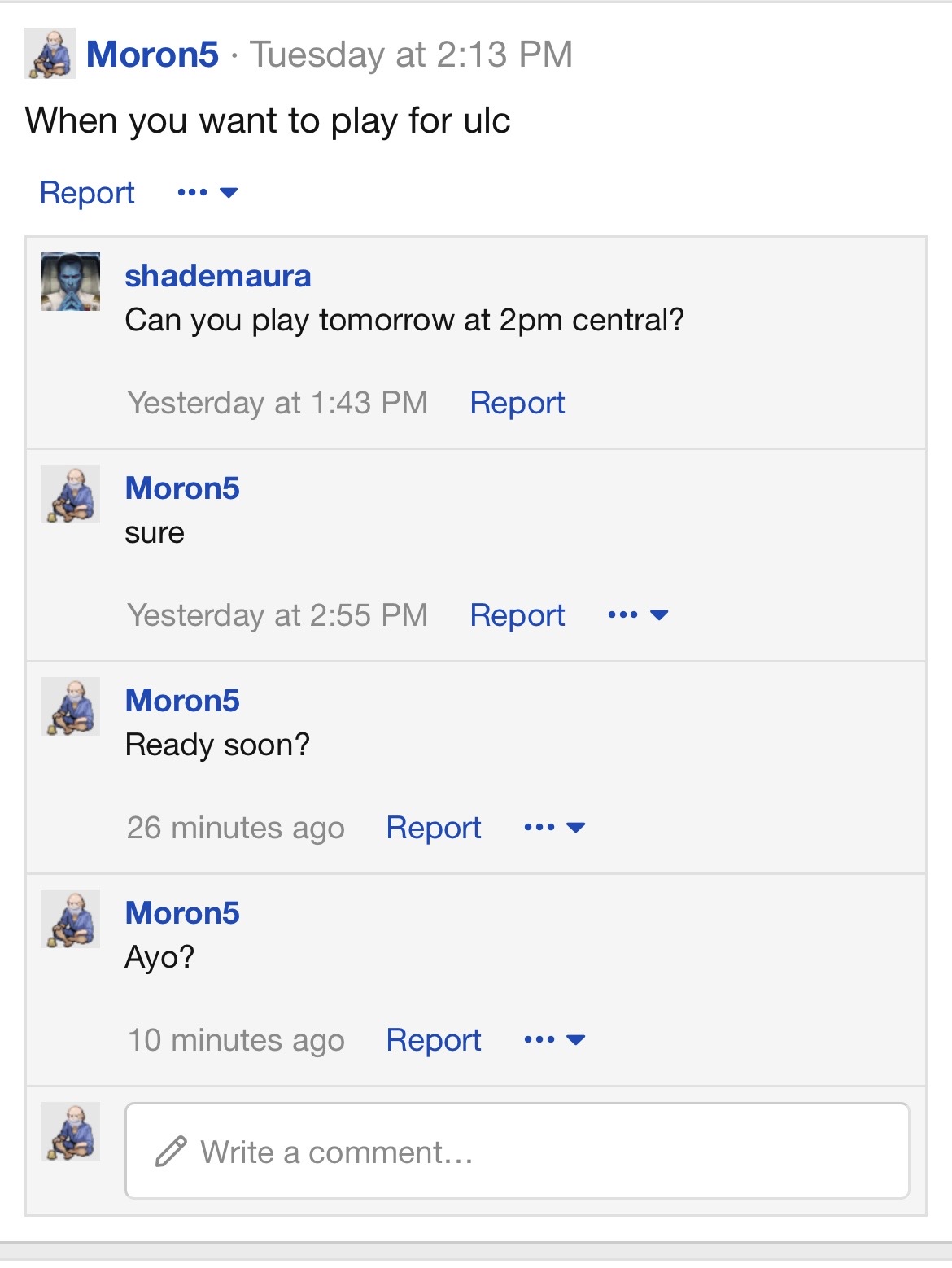Open the shademaura username link
Viewport: 952px width, 1268px height.
217,276
